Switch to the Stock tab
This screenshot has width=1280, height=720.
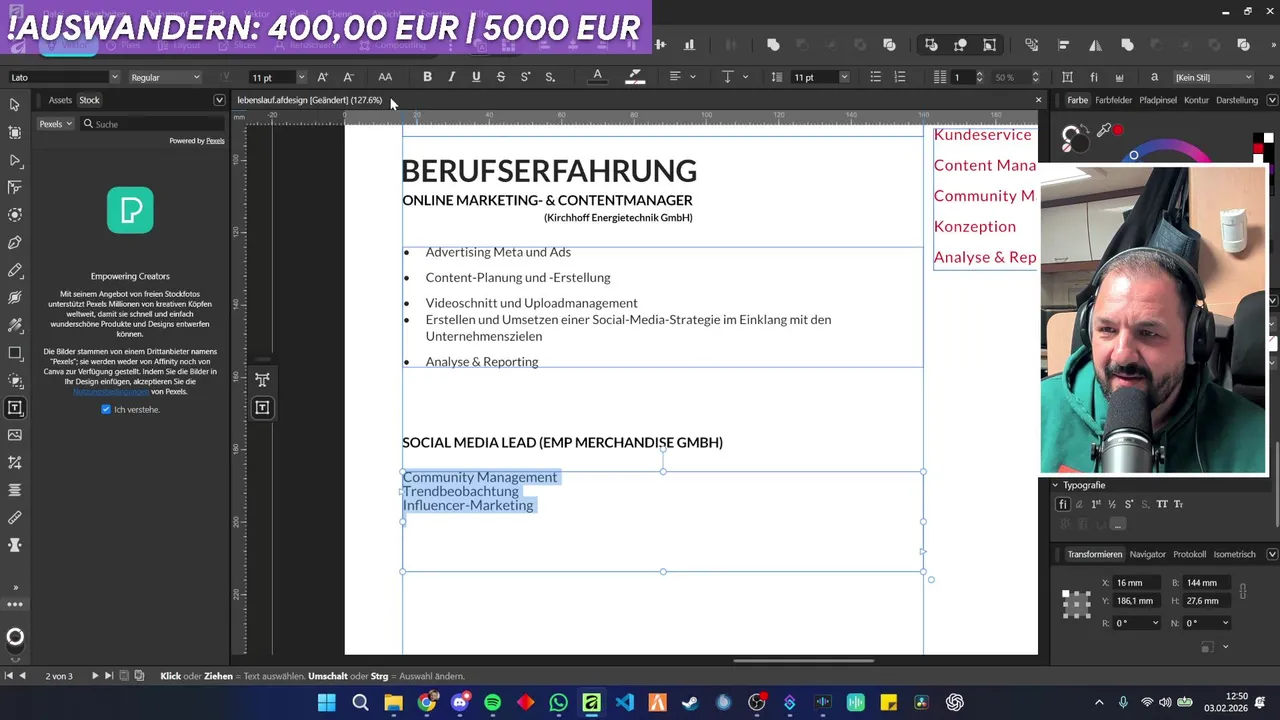click(90, 100)
